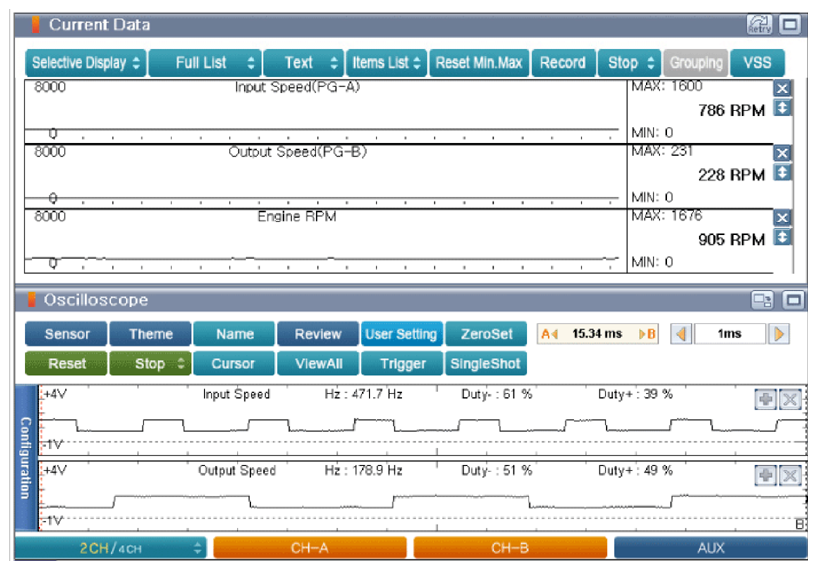The image size is (817, 570).
Task: Click the 786 RPM value
Action: coord(732,110)
